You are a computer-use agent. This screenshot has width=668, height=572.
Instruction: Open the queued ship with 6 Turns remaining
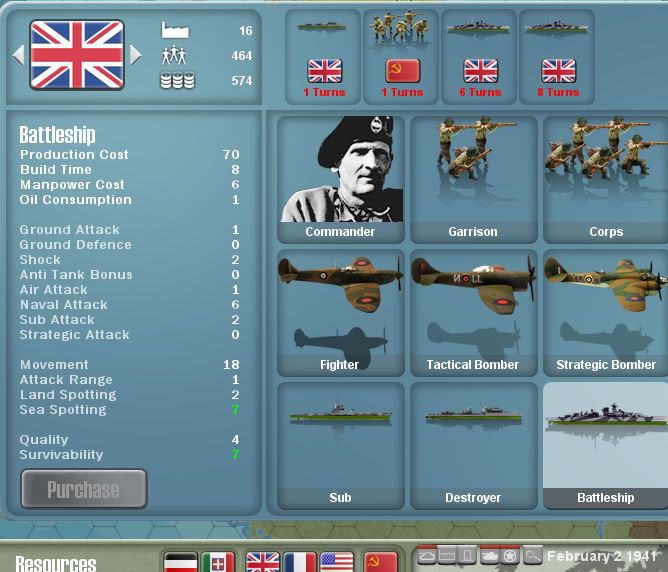click(x=481, y=56)
